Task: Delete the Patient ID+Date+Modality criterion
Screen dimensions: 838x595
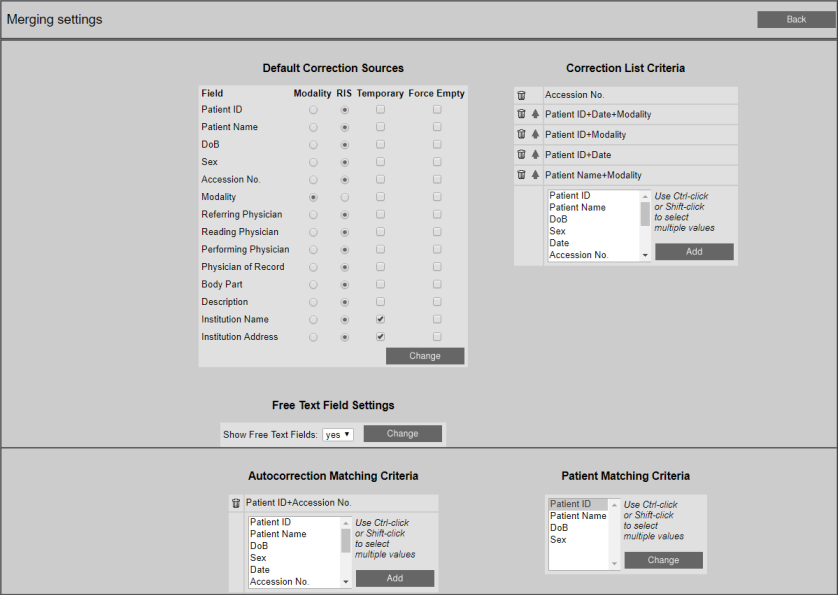Action: pos(521,115)
